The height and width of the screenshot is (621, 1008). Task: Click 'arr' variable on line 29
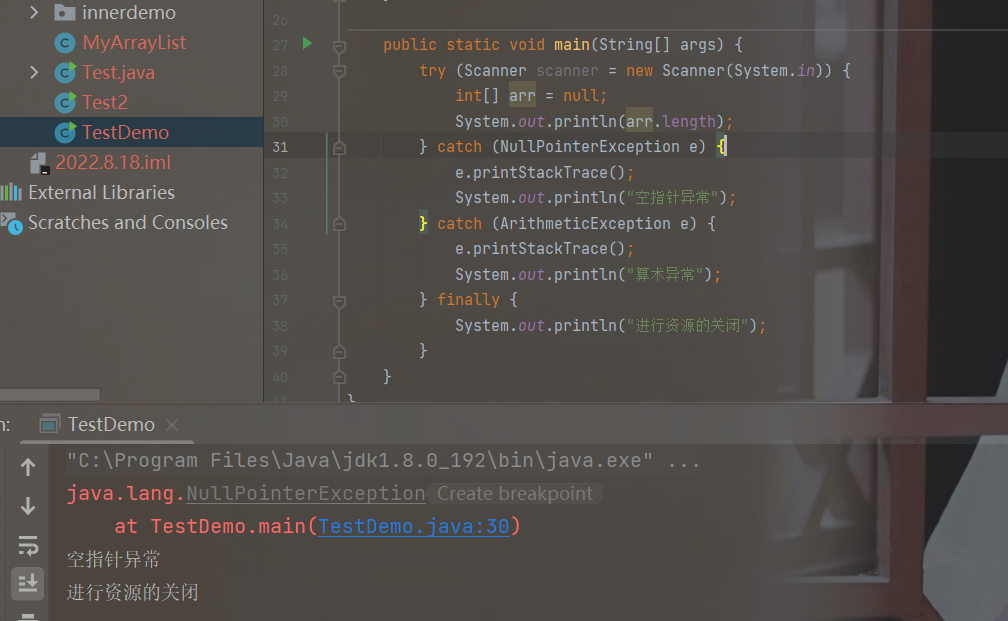522,96
